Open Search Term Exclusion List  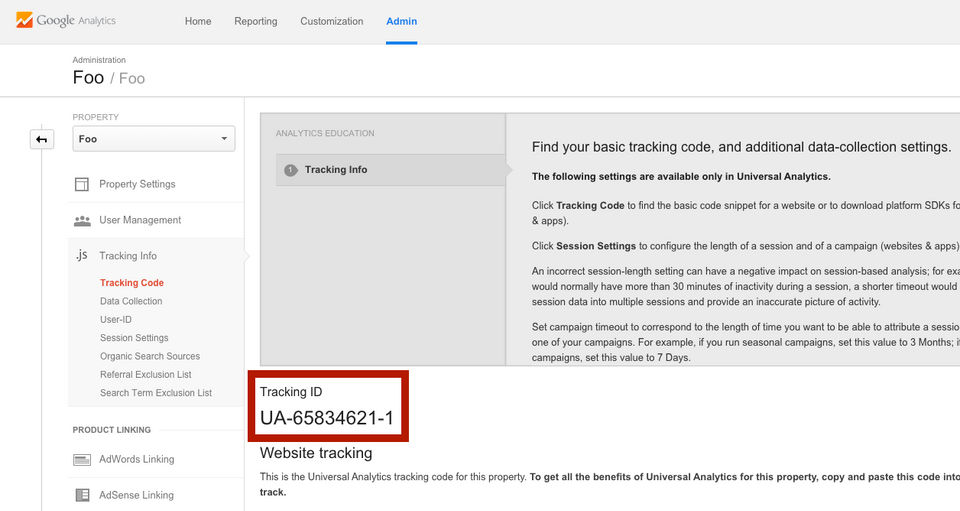point(156,393)
